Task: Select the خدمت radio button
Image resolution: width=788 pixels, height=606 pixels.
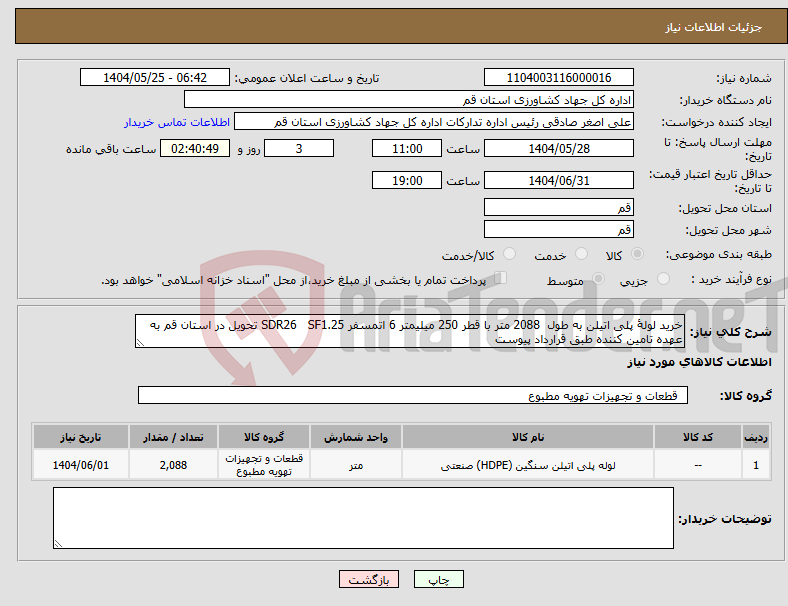Action: click(581, 254)
